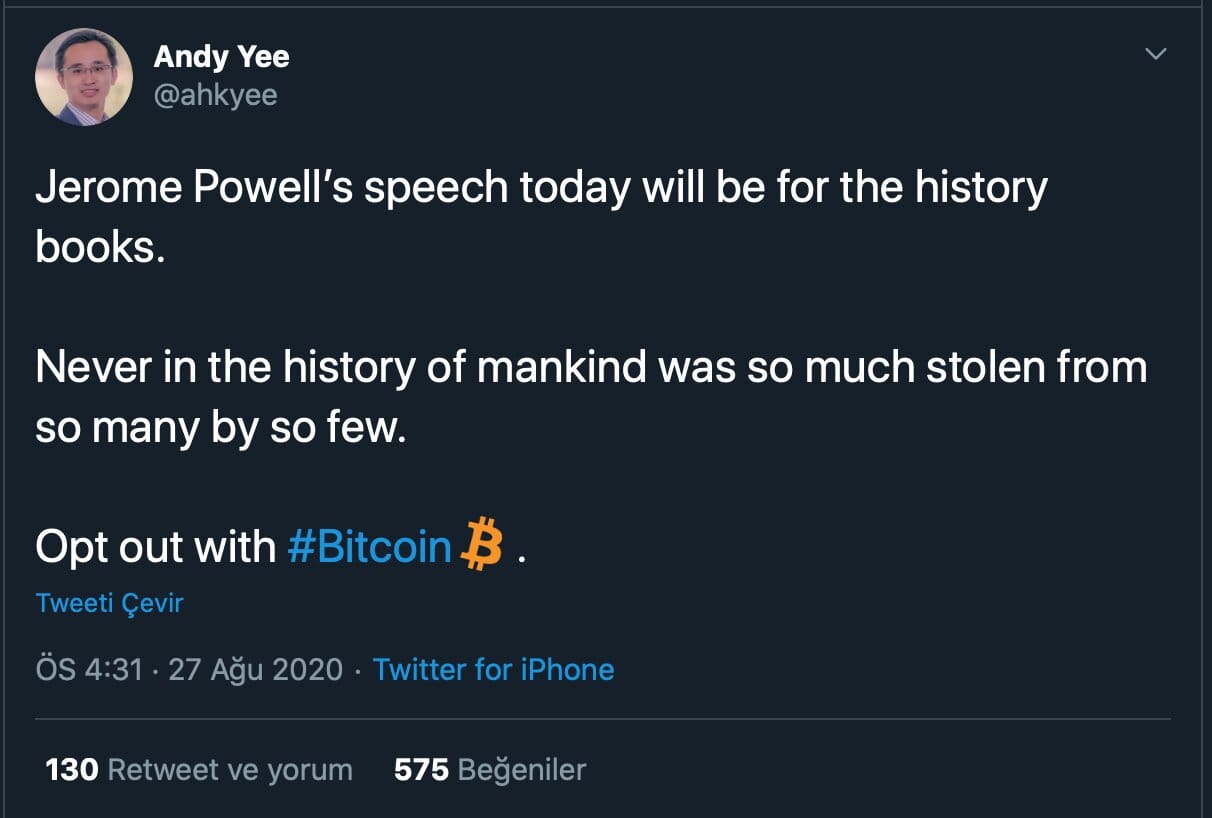Image resolution: width=1212 pixels, height=818 pixels.
Task: Click the ÖS 4:31 time stamp
Action: [x=89, y=669]
